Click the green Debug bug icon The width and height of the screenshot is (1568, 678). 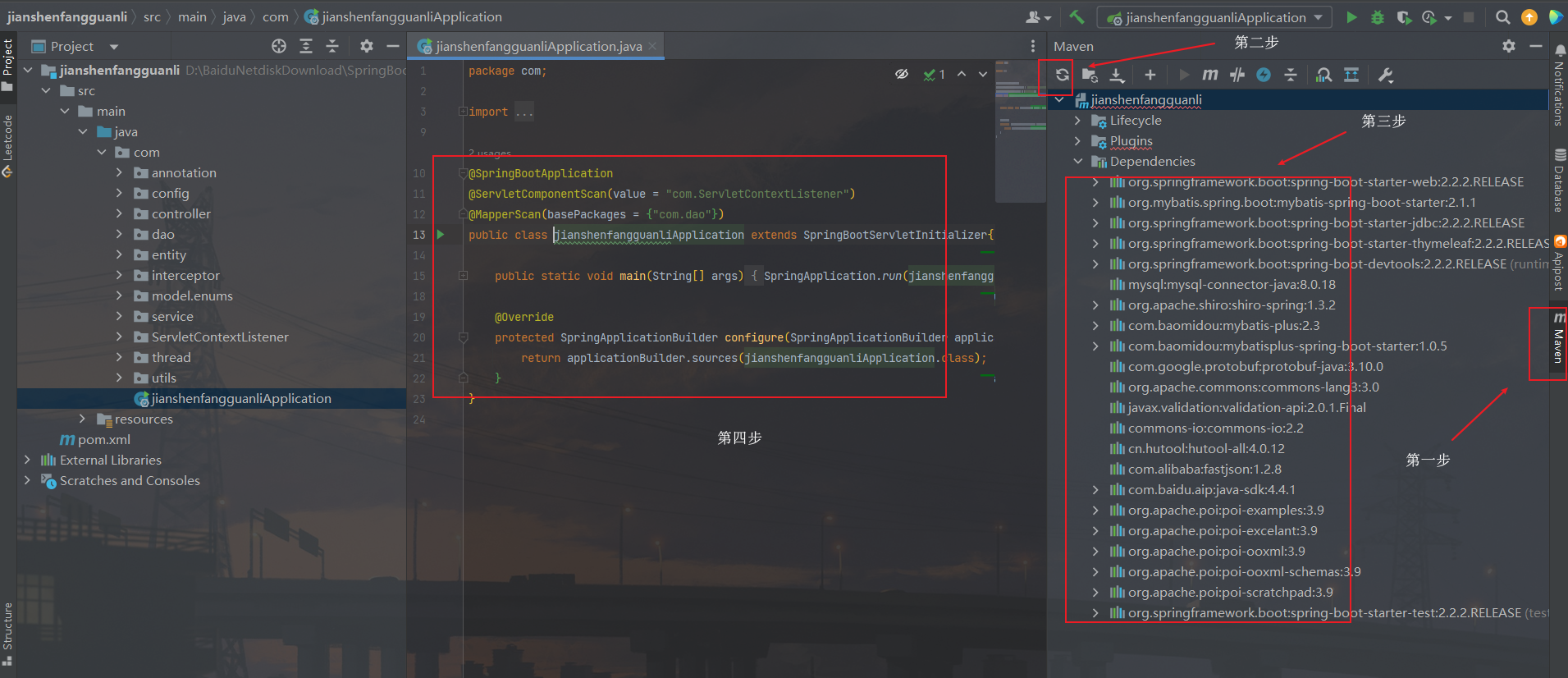coord(1378,17)
